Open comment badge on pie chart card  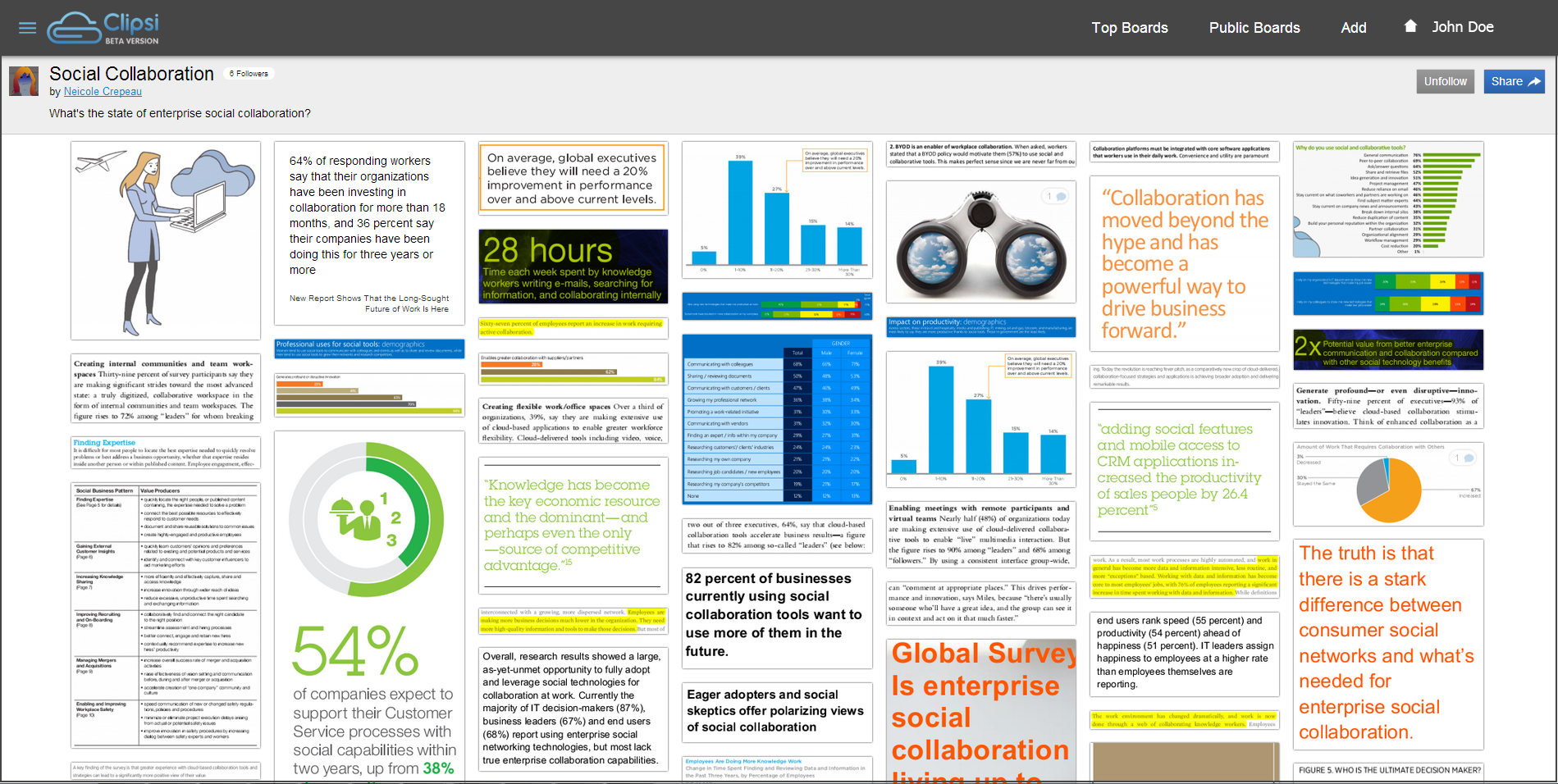coord(1463,458)
